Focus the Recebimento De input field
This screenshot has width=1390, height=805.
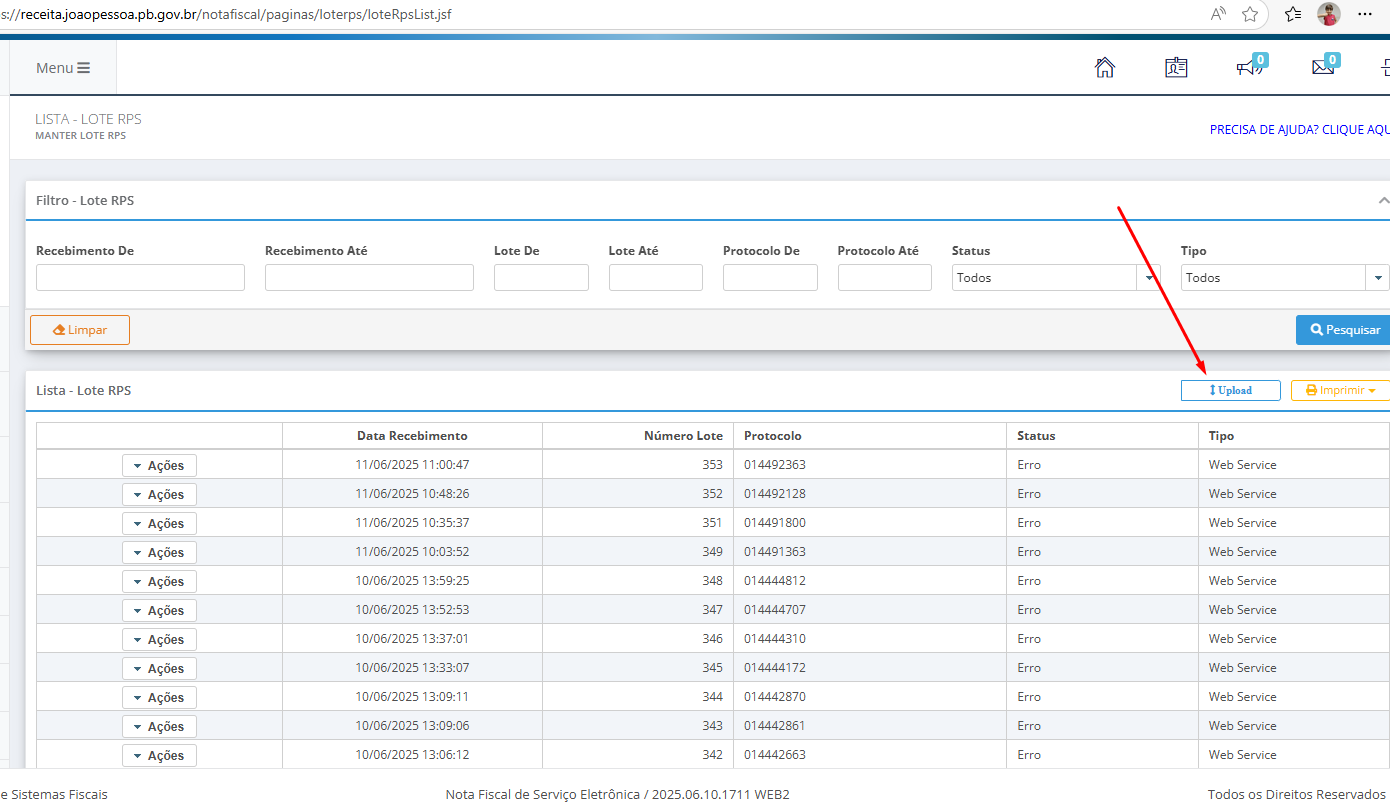pyautogui.click(x=140, y=277)
